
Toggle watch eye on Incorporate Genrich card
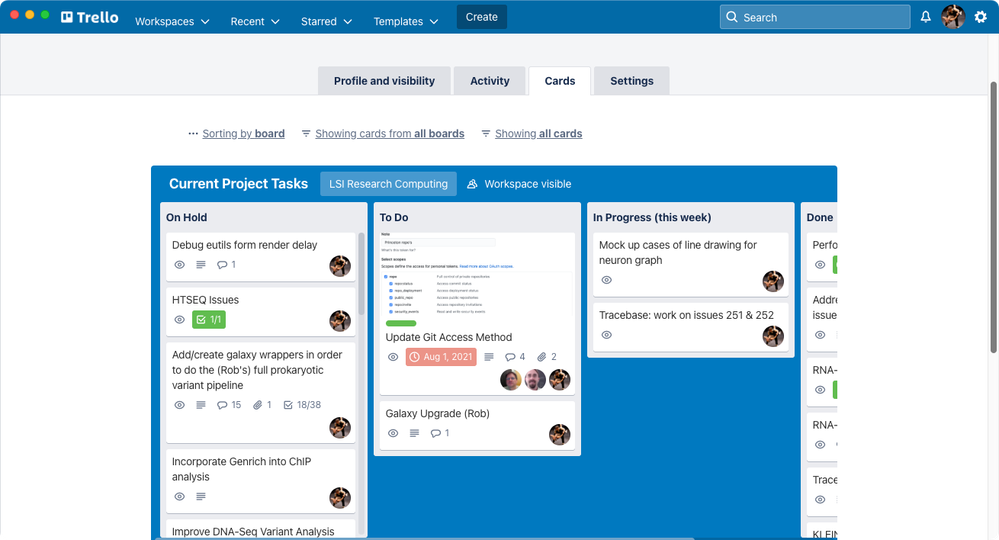point(180,496)
